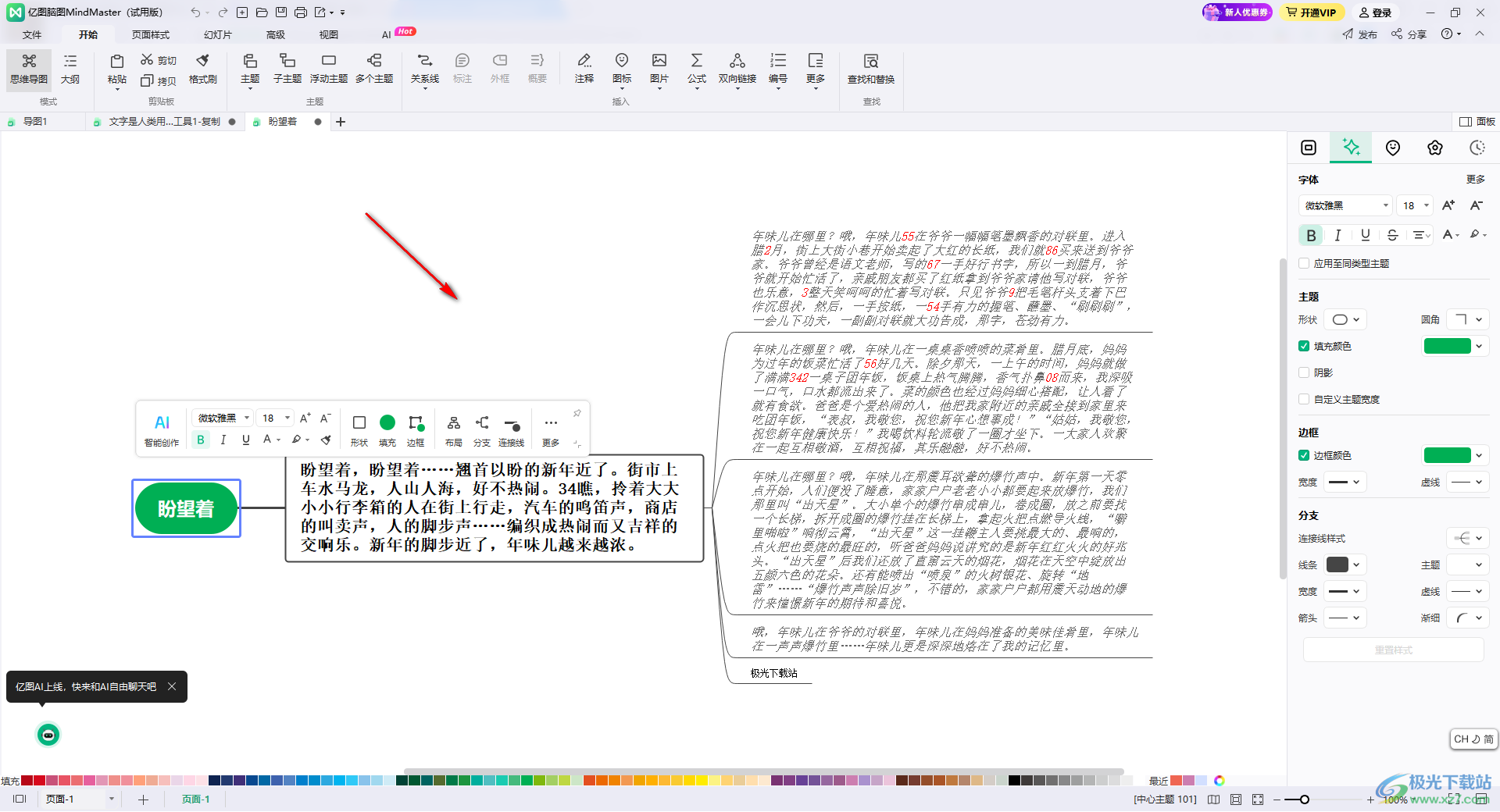Uncheck the 填充颜色 checkbox

[1304, 346]
